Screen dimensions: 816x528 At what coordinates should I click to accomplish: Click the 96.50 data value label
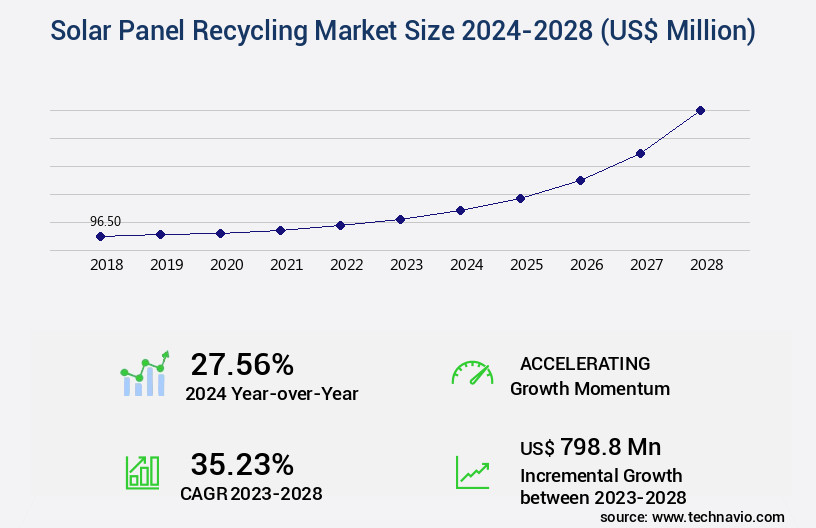click(x=105, y=221)
